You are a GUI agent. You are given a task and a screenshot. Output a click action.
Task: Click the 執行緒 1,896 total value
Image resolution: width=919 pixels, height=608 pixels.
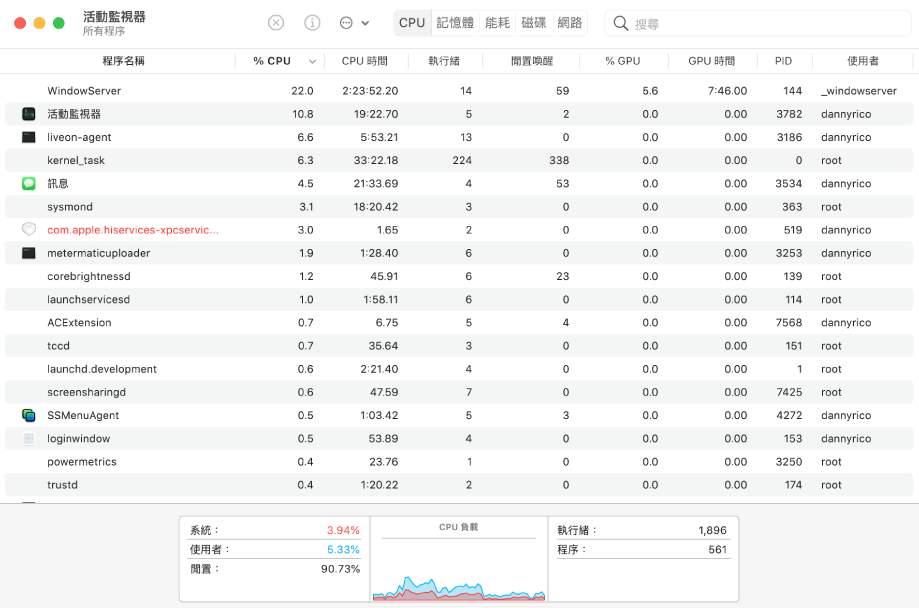point(712,530)
